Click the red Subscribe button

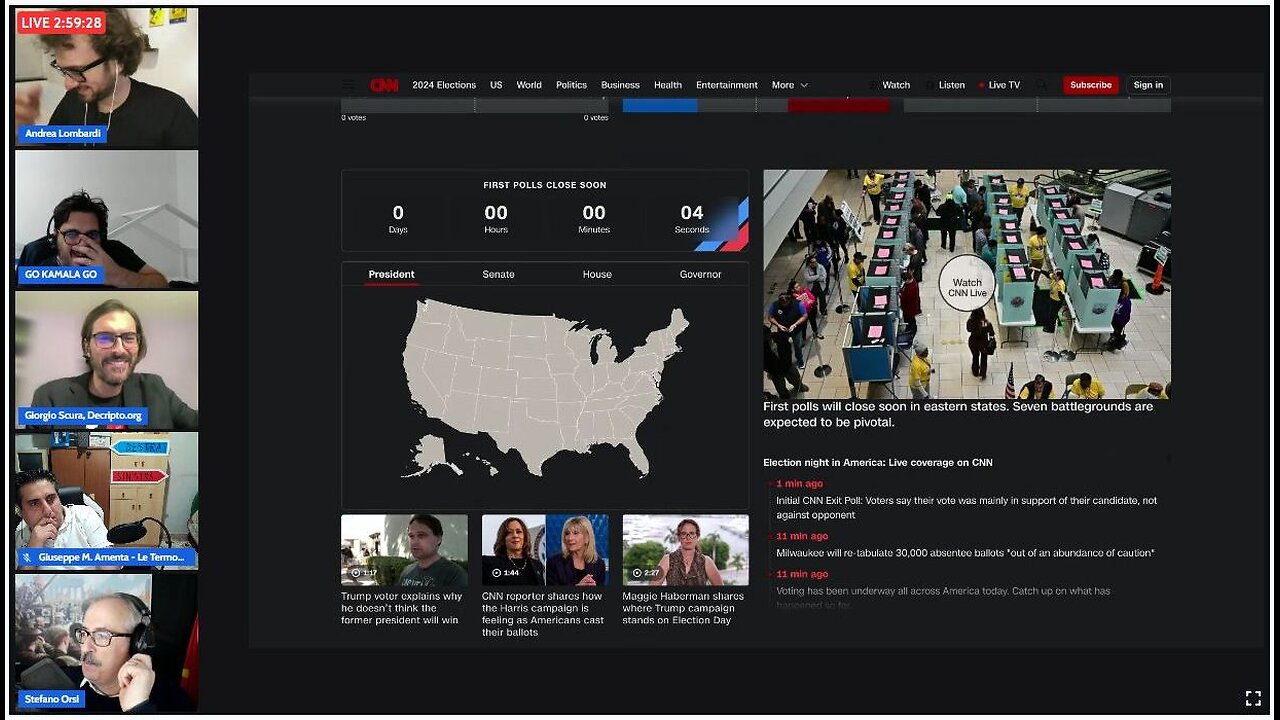pyautogui.click(x=1091, y=85)
